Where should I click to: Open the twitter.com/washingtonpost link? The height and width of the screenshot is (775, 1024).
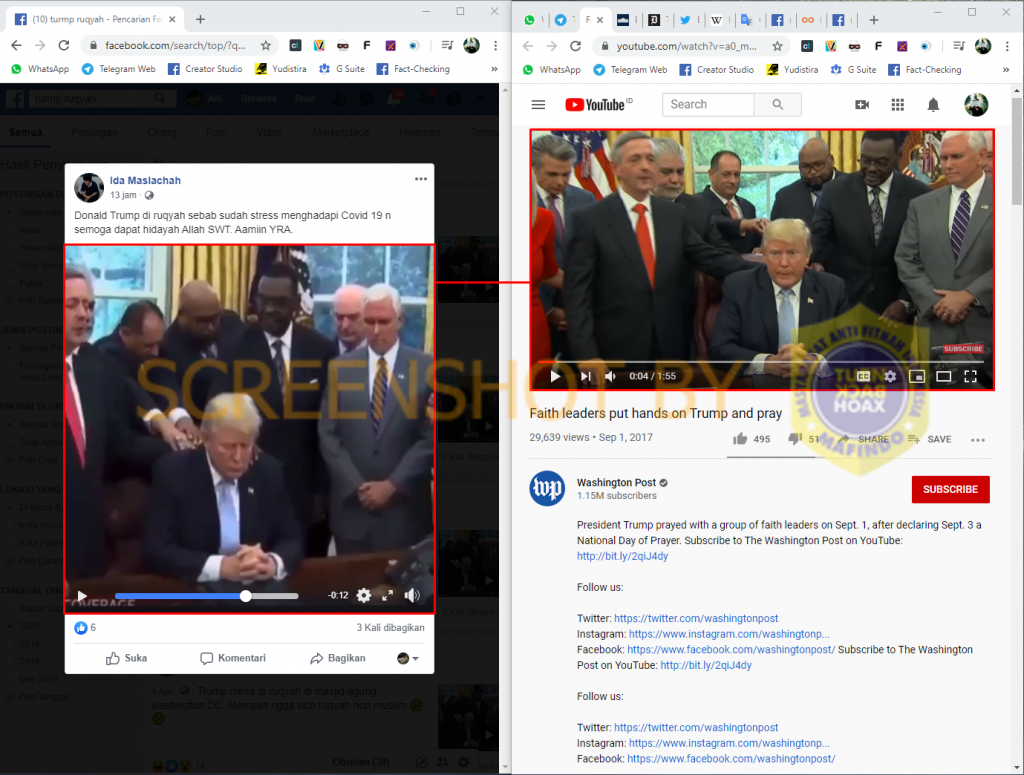click(x=696, y=619)
